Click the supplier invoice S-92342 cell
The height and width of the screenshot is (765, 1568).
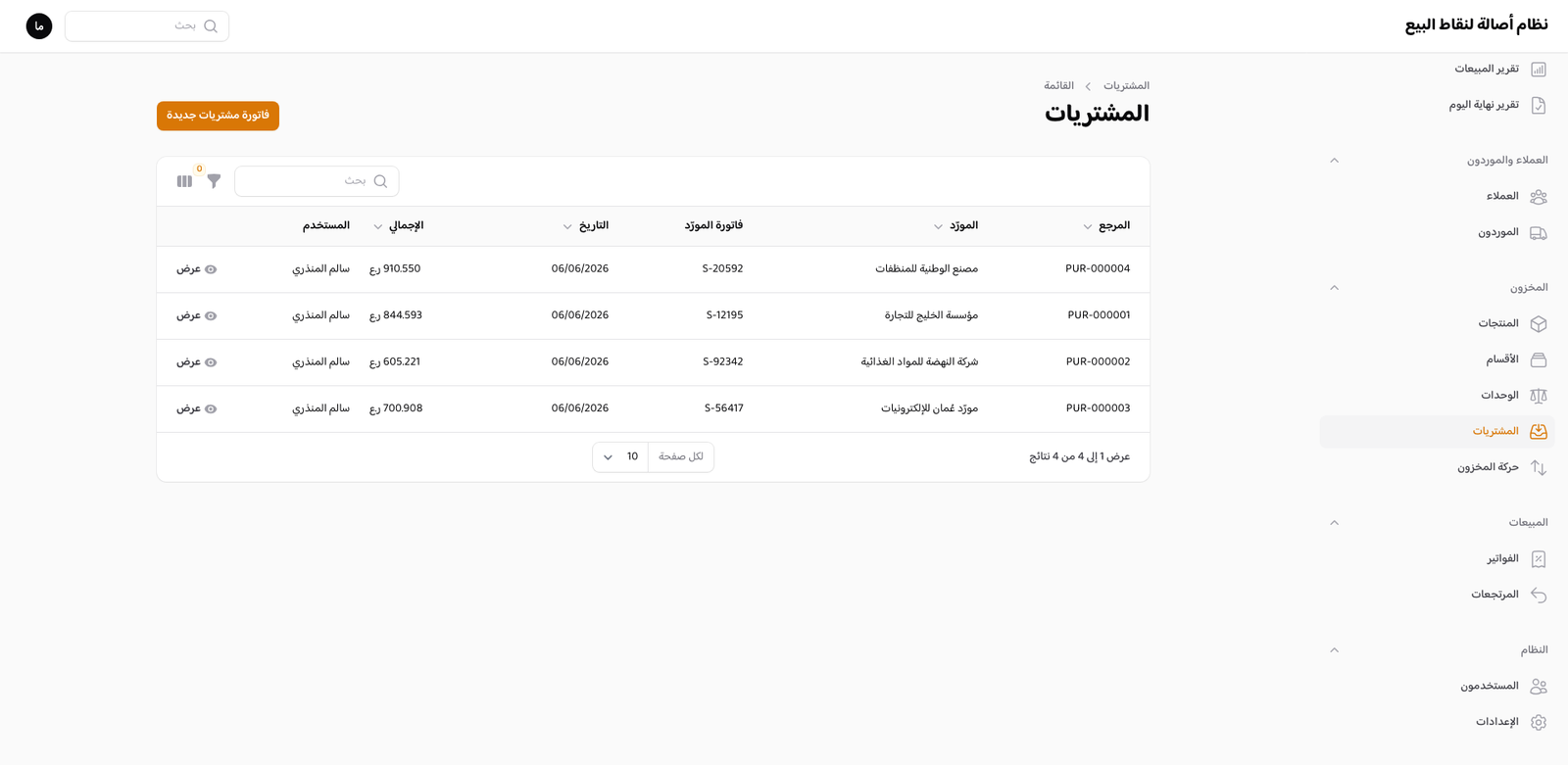[723, 362]
